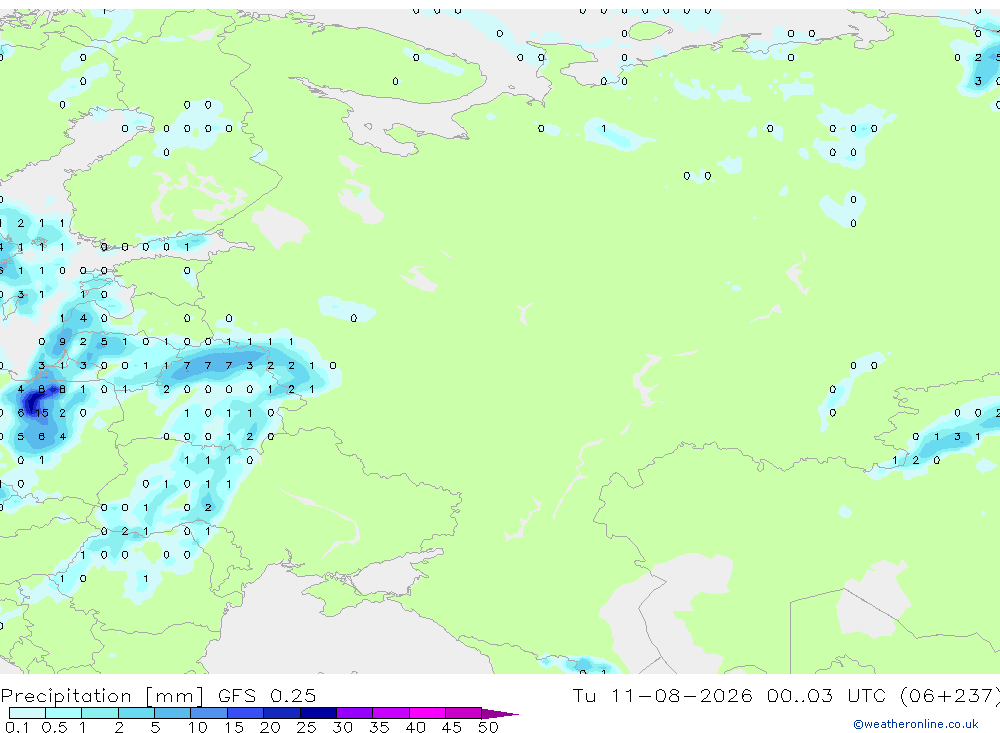Click the legend label "35"
Screen dimensions: 1000x733
coord(379,727)
